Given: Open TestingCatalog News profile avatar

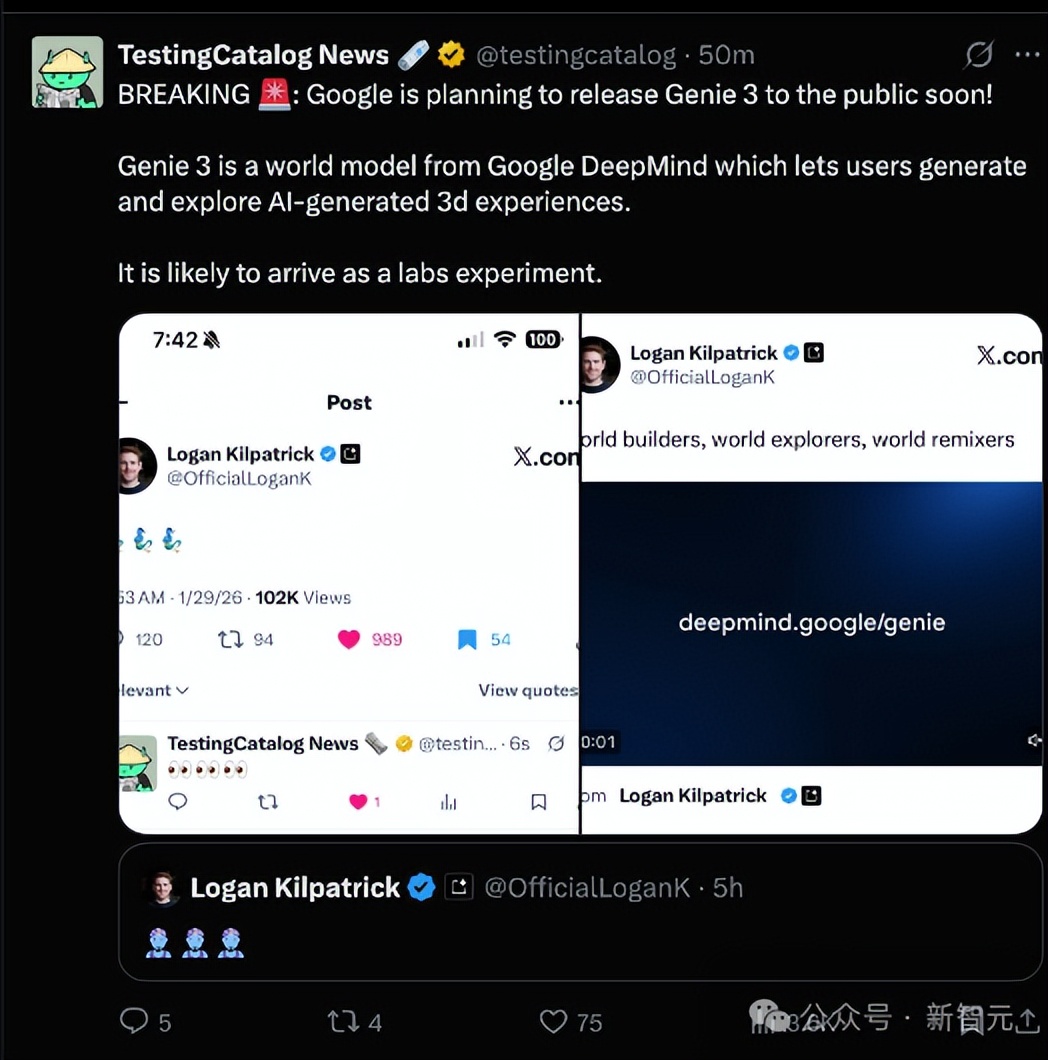Looking at the screenshot, I should [67, 72].
